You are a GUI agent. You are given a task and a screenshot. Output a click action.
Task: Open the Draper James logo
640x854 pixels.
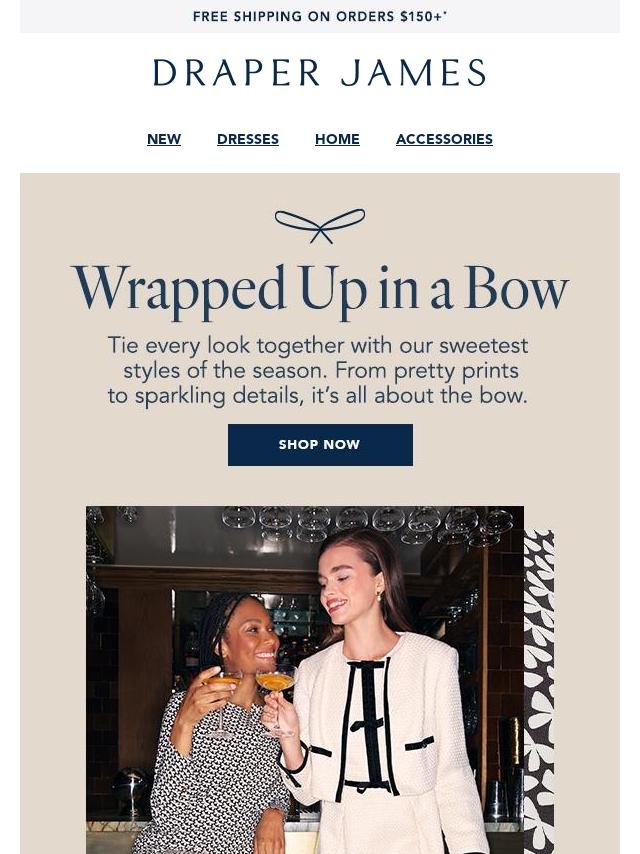coord(320,73)
